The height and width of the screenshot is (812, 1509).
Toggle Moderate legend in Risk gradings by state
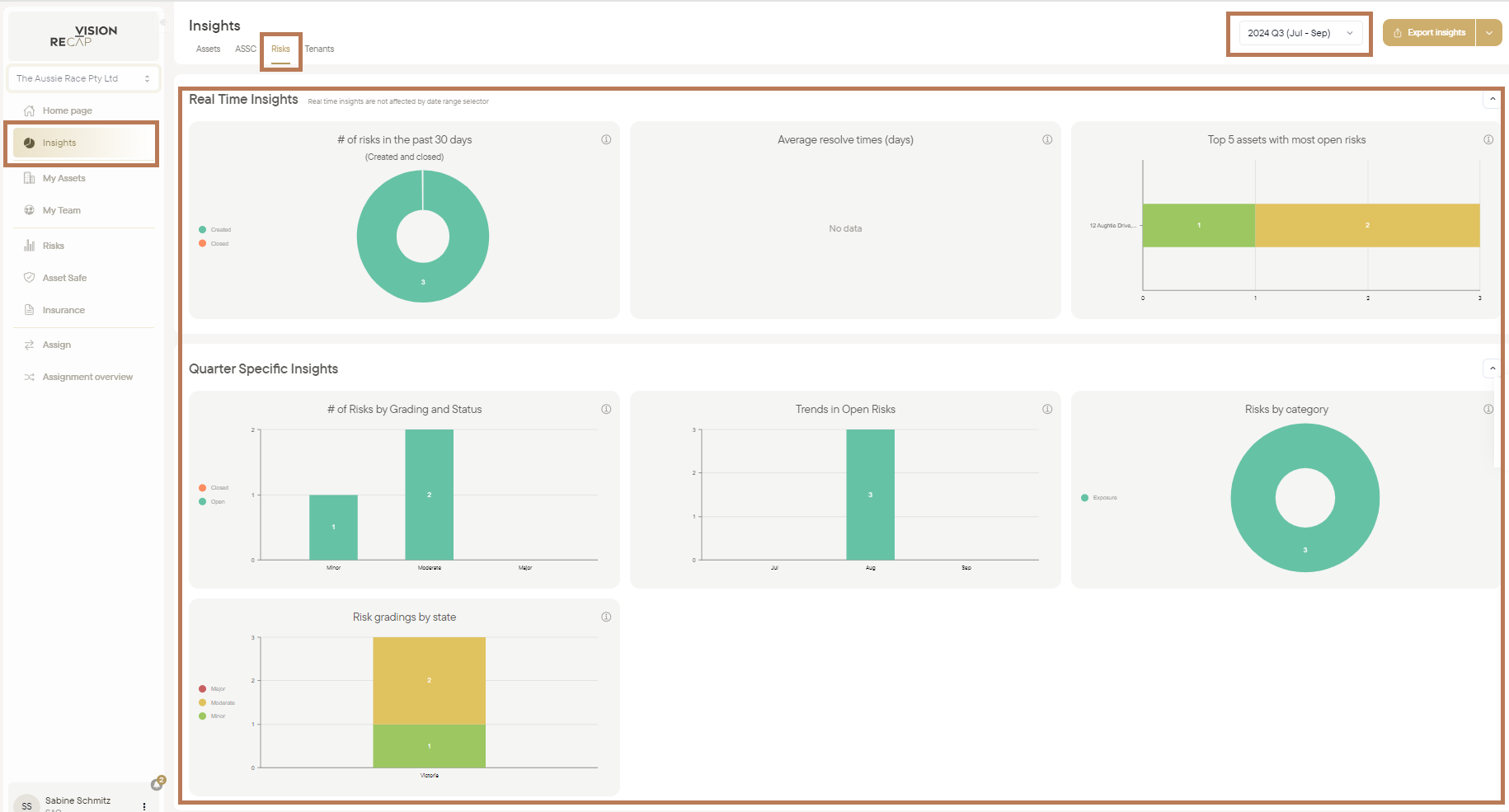tap(217, 703)
